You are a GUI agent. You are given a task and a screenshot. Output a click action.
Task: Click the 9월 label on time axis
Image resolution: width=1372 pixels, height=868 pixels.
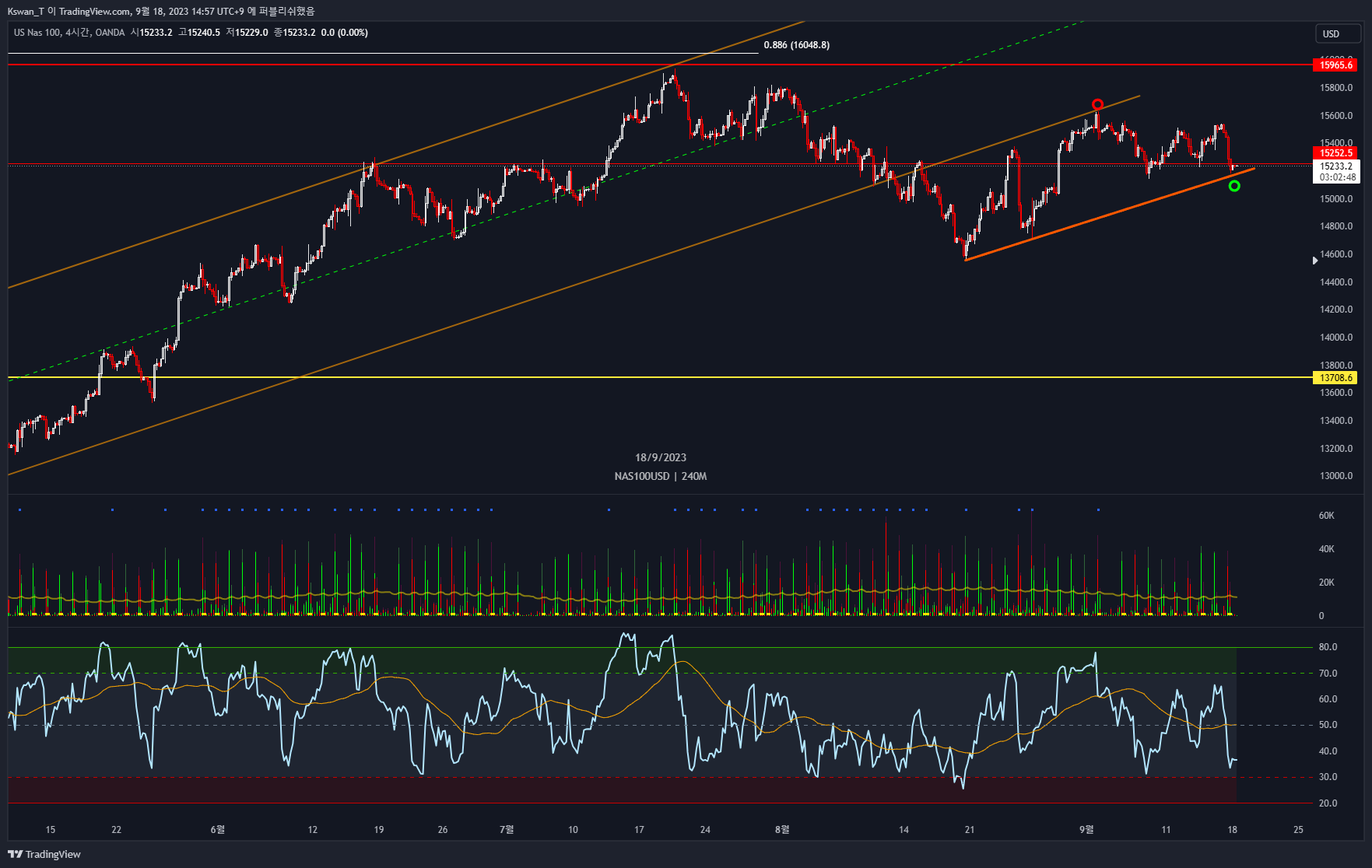(x=1086, y=830)
